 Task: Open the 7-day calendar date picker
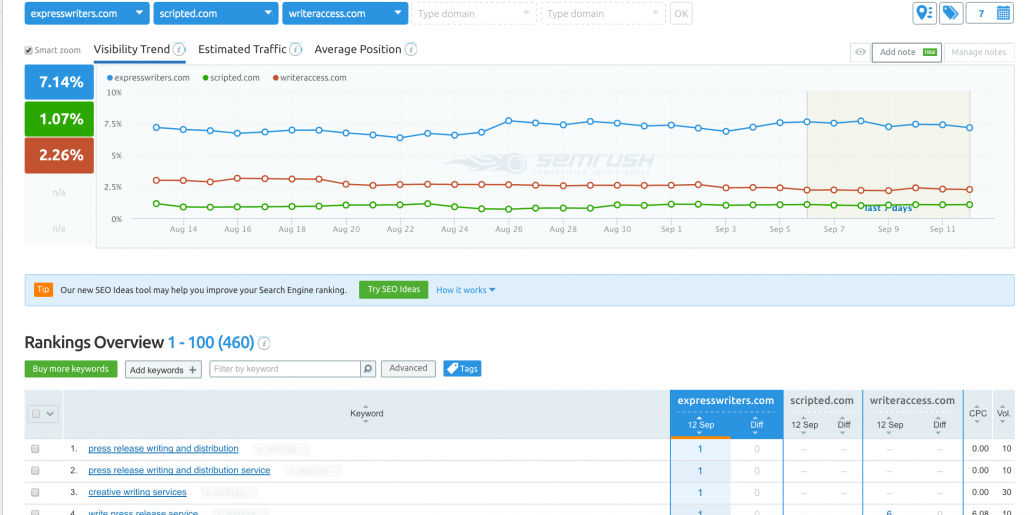989,13
